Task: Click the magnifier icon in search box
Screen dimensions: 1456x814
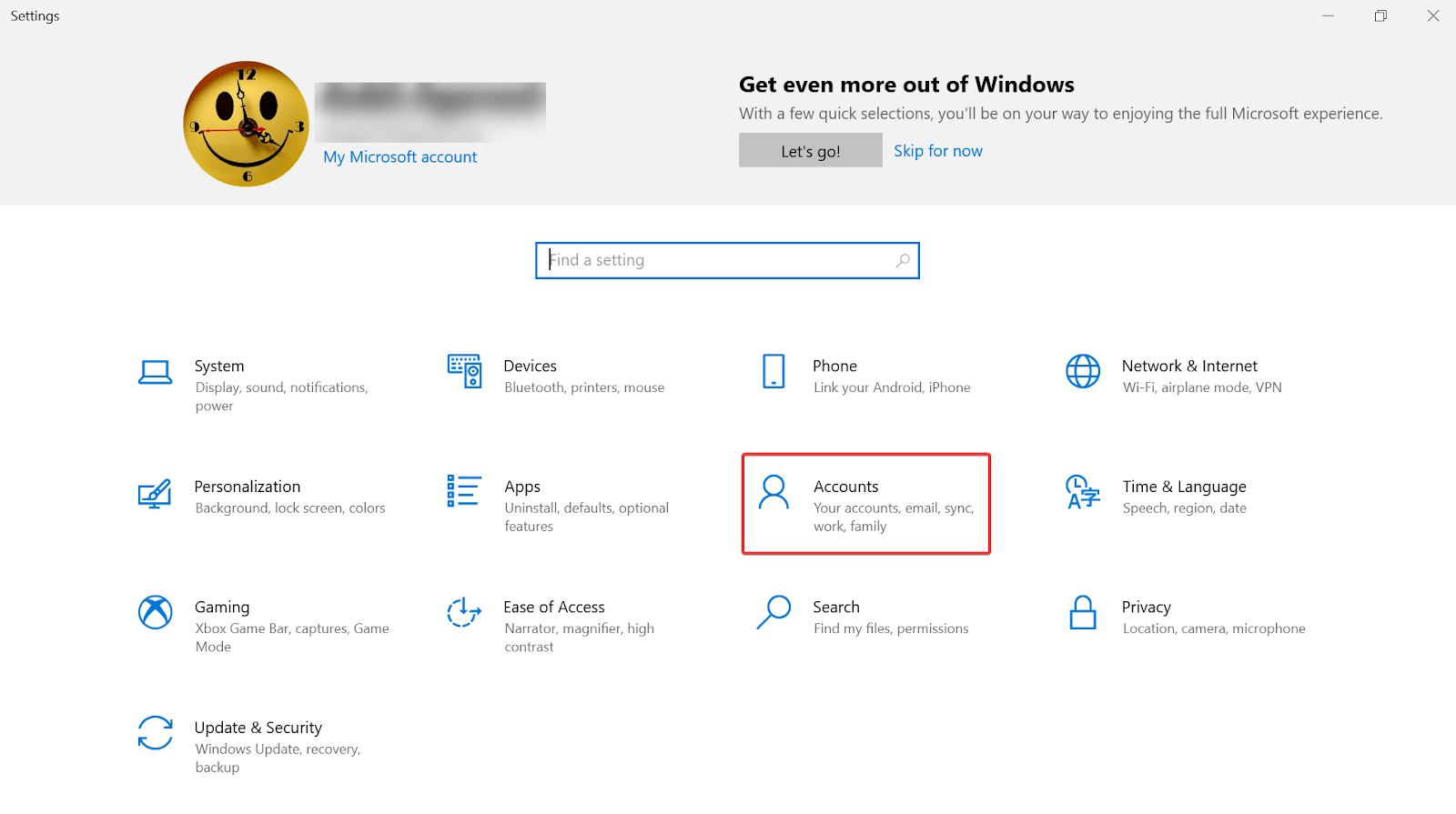Action: [903, 261]
